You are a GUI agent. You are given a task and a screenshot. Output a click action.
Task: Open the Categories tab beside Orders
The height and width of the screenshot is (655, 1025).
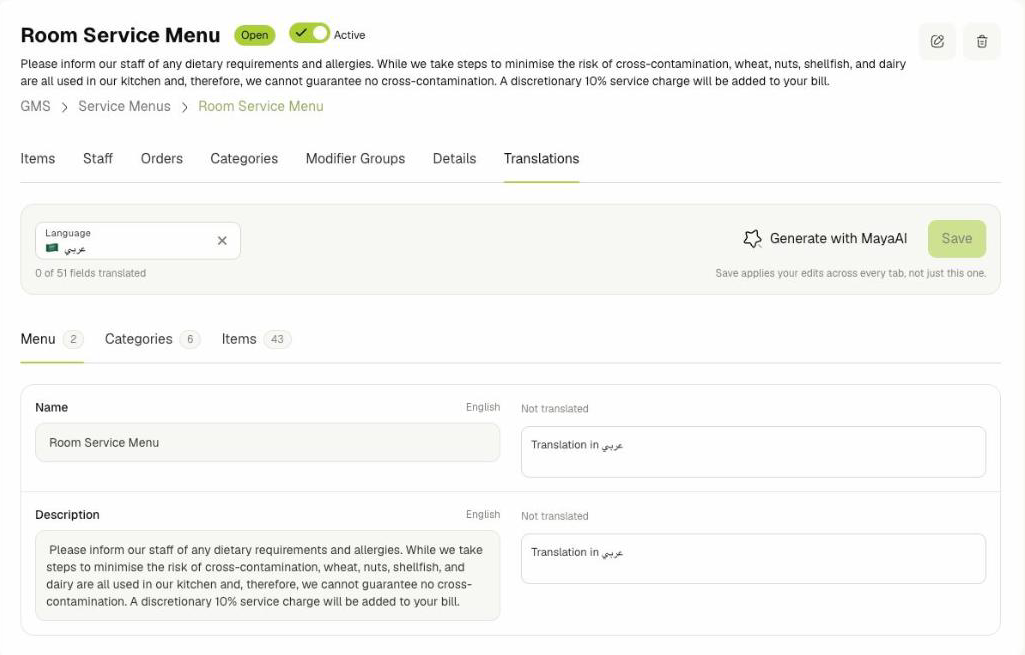244,158
